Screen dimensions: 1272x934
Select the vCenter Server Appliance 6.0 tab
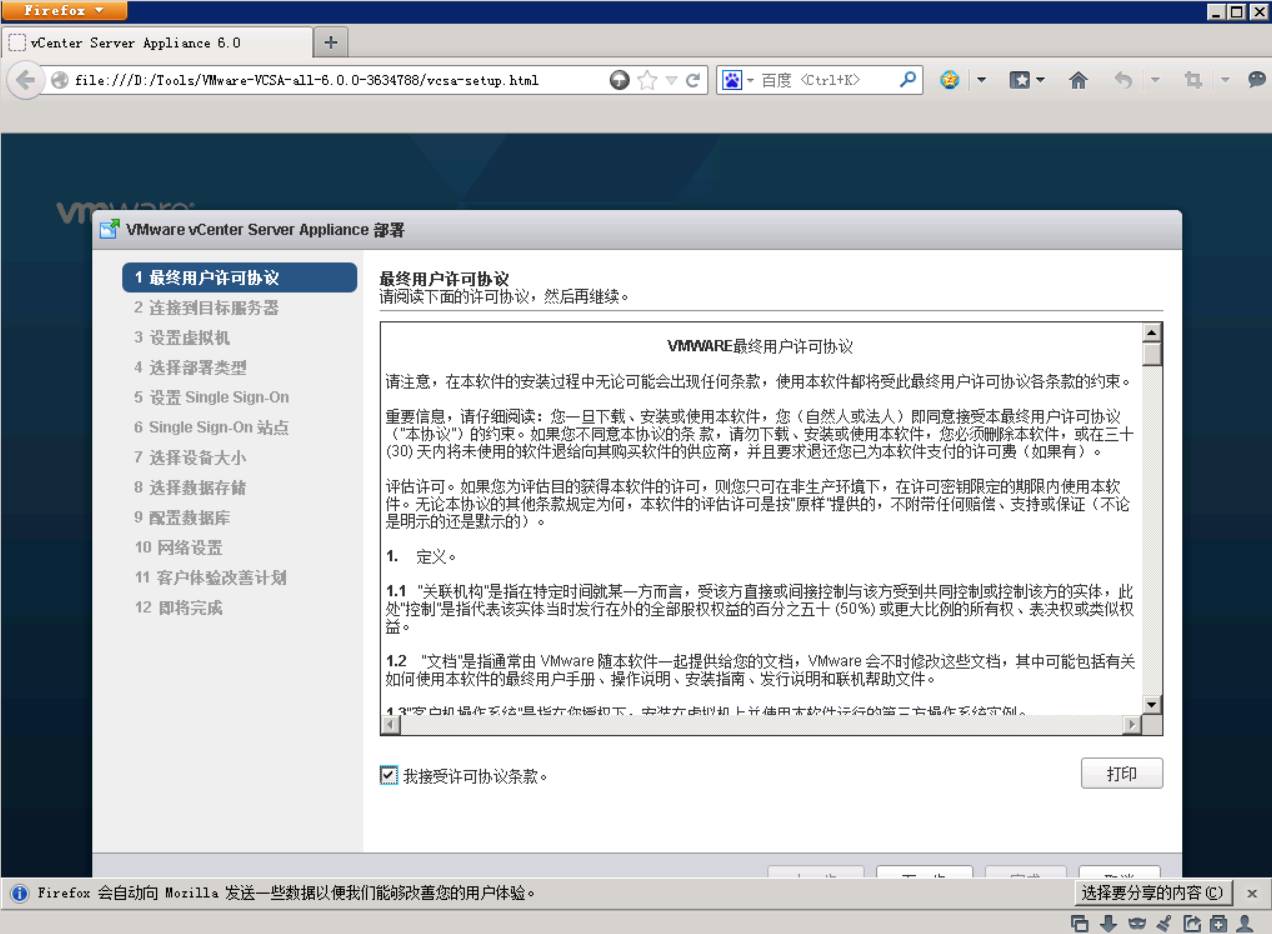tap(158, 43)
